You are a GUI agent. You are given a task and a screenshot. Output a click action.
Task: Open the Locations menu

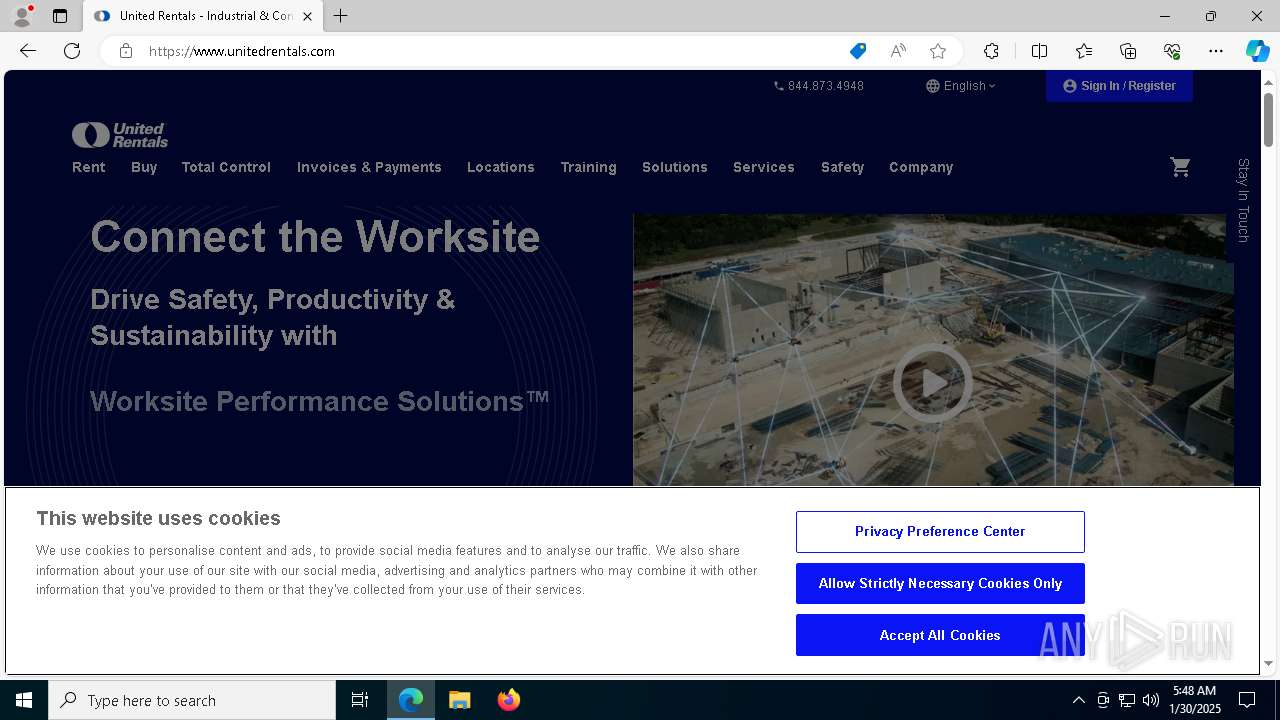[501, 167]
